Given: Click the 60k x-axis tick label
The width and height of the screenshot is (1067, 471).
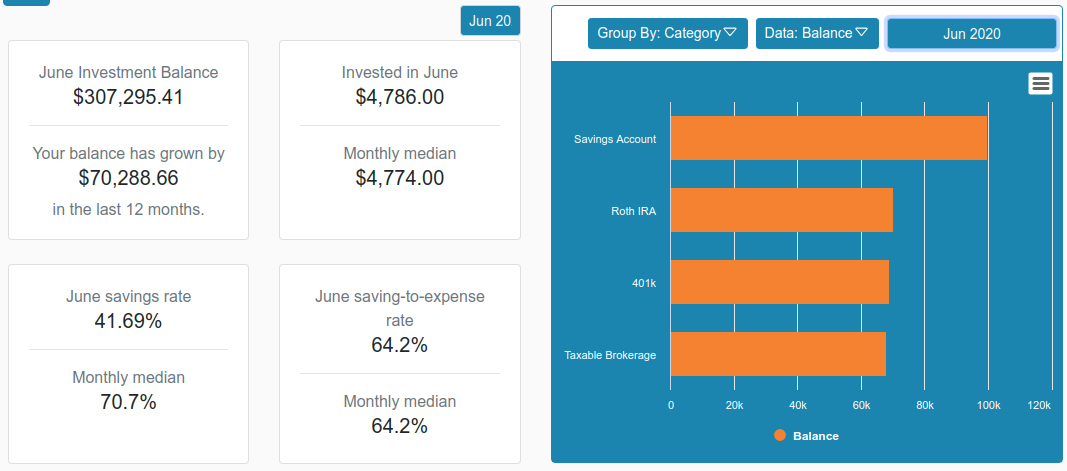Looking at the screenshot, I should [x=861, y=406].
